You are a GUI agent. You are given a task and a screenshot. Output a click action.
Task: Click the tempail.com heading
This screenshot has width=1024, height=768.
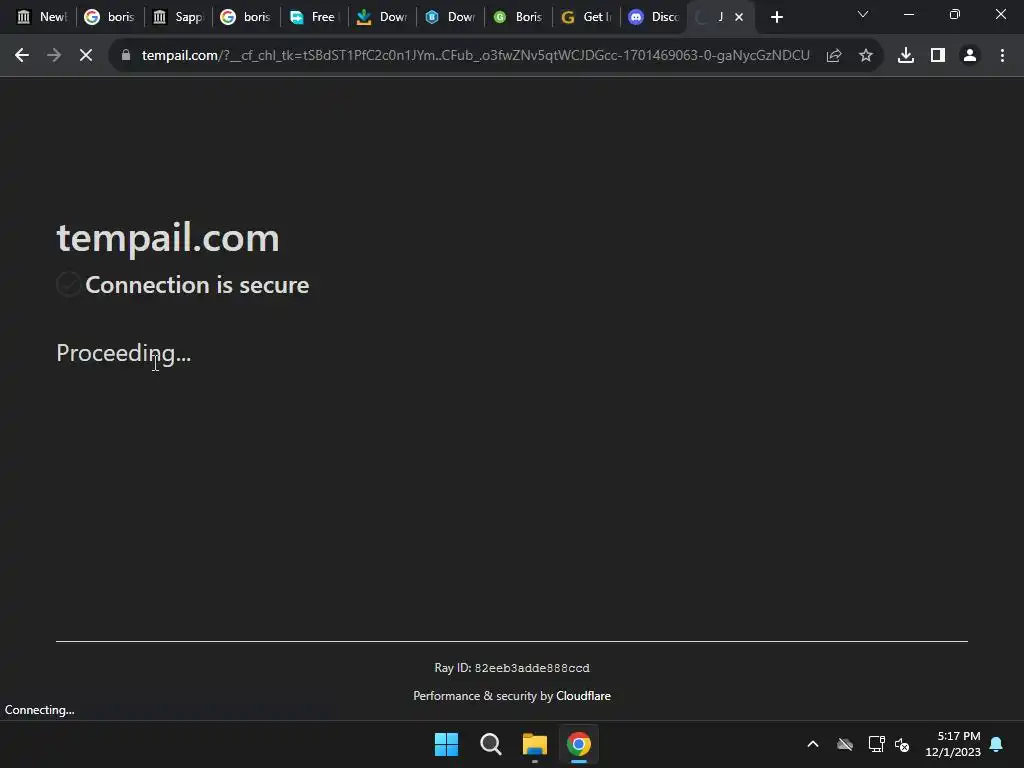pyautogui.click(x=168, y=238)
